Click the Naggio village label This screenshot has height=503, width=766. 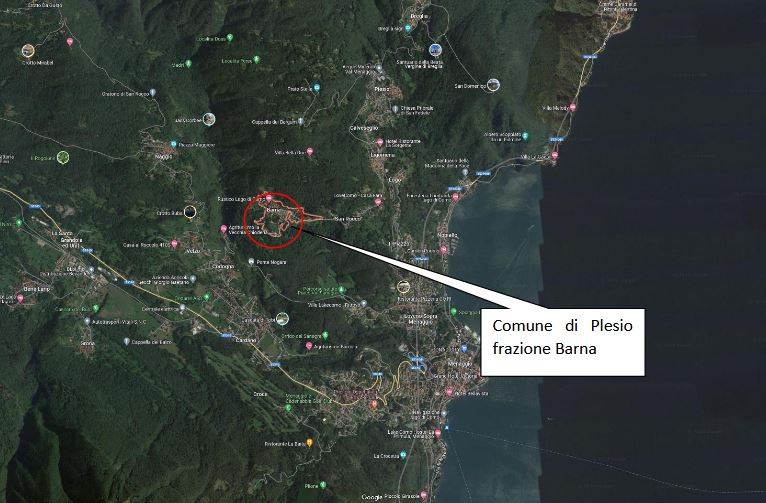click(x=163, y=156)
